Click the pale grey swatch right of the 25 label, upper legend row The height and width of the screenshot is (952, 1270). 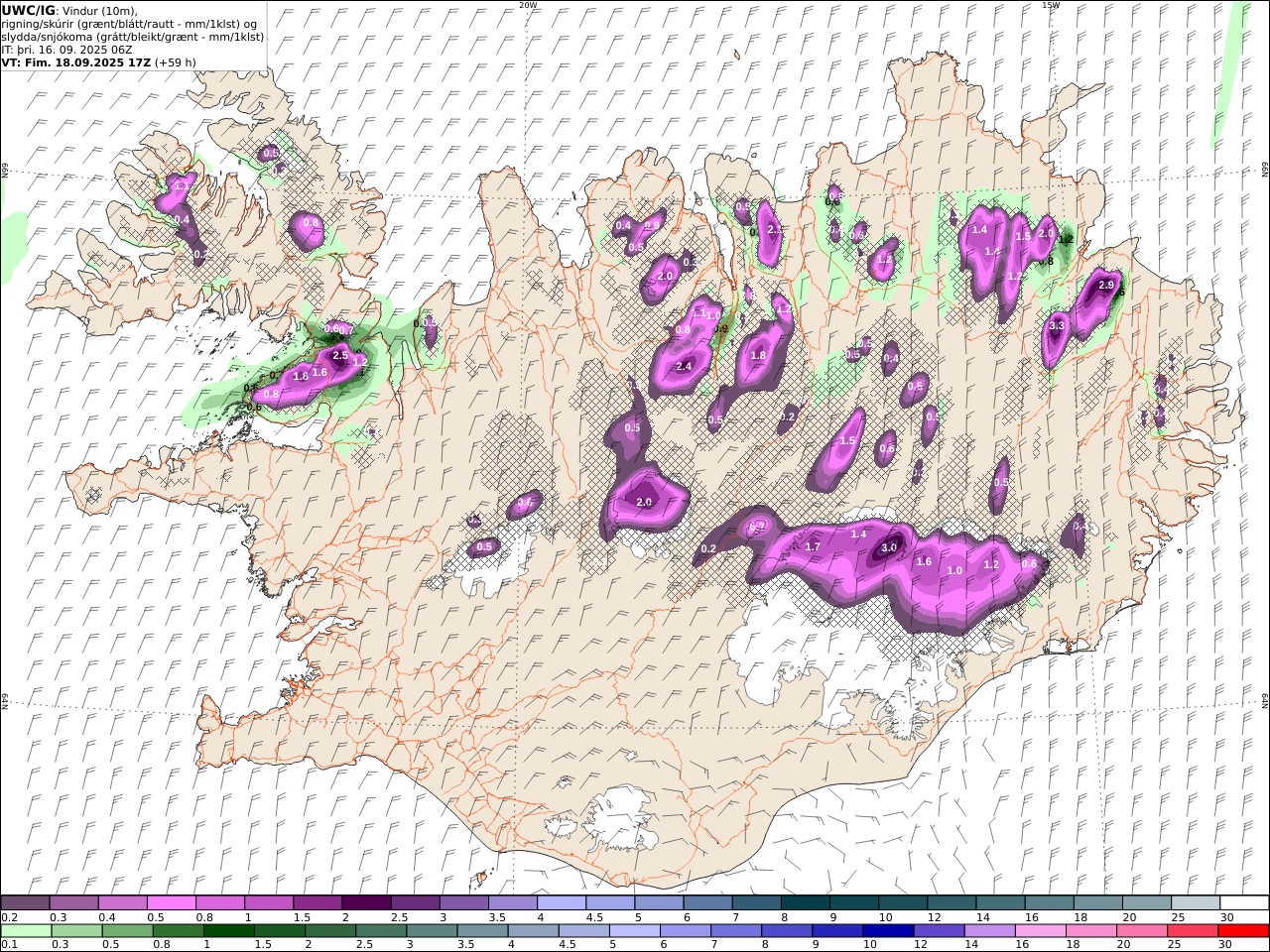pyautogui.click(x=1197, y=903)
